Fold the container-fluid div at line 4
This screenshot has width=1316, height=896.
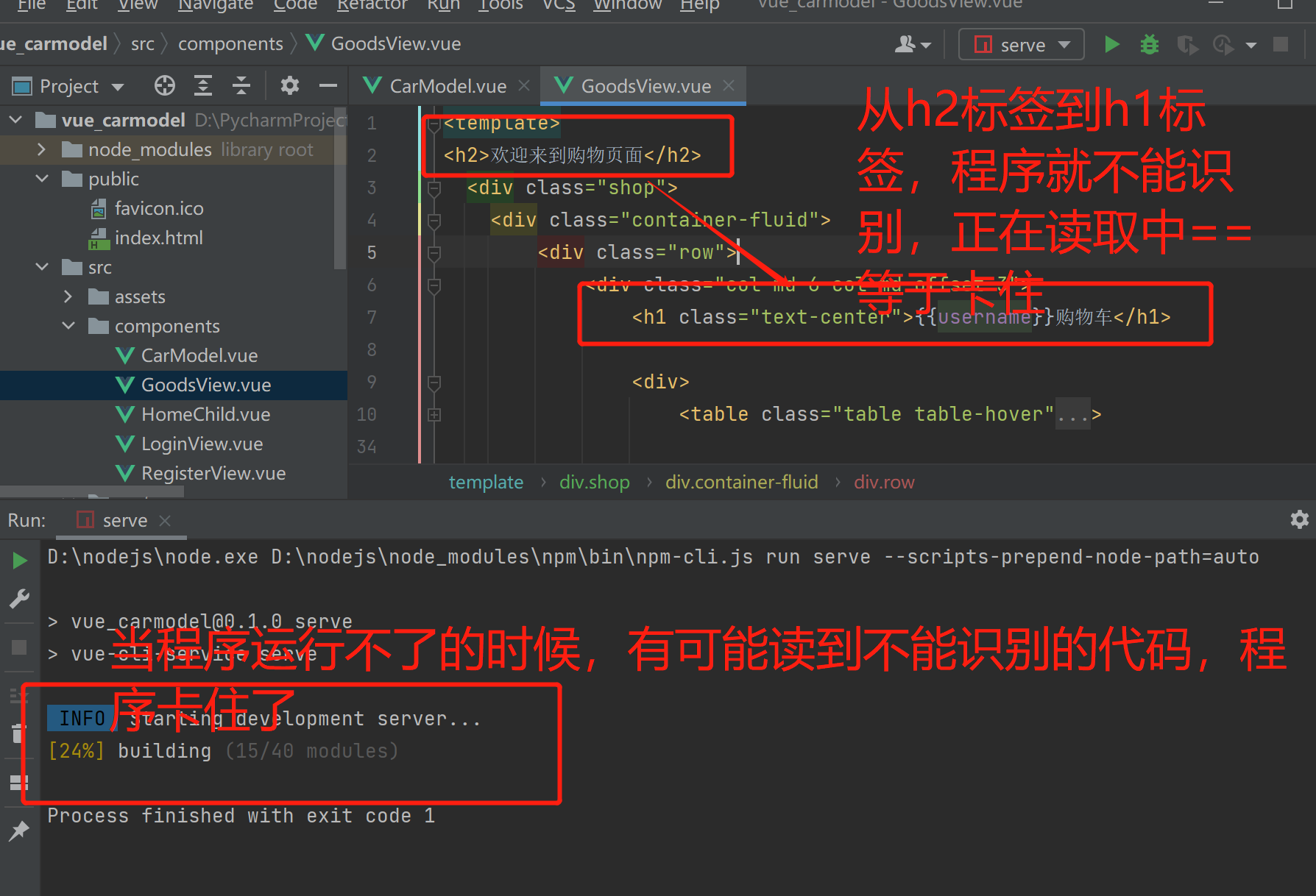(x=434, y=221)
